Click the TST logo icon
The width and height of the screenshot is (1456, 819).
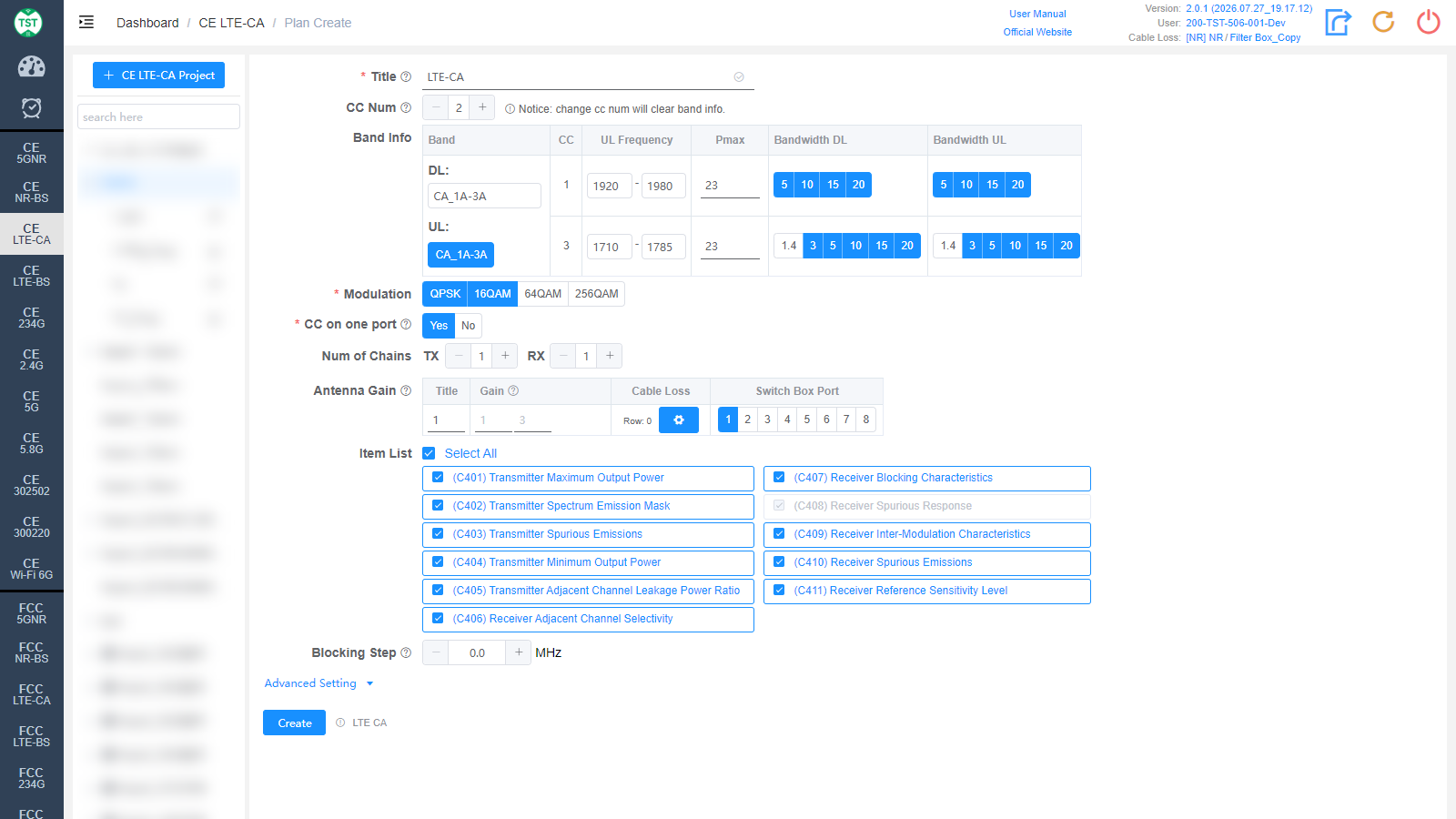[28, 23]
